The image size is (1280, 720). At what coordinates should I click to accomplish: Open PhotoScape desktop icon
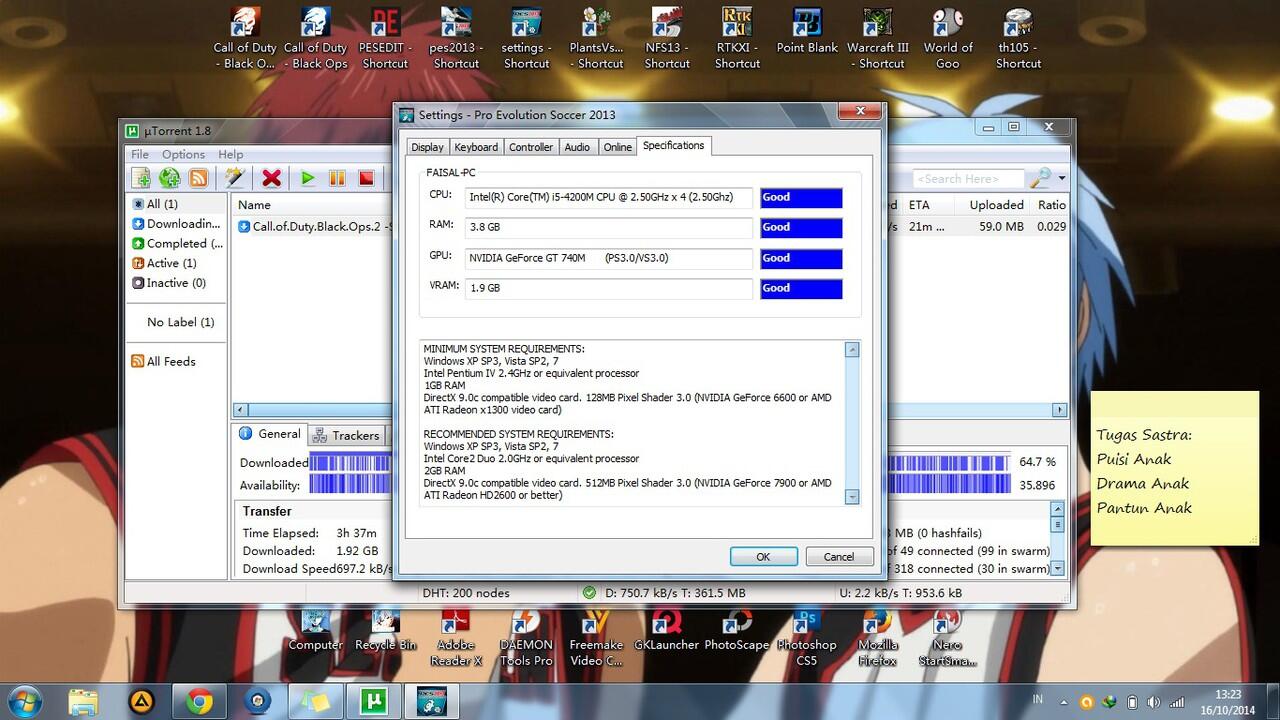click(737, 630)
